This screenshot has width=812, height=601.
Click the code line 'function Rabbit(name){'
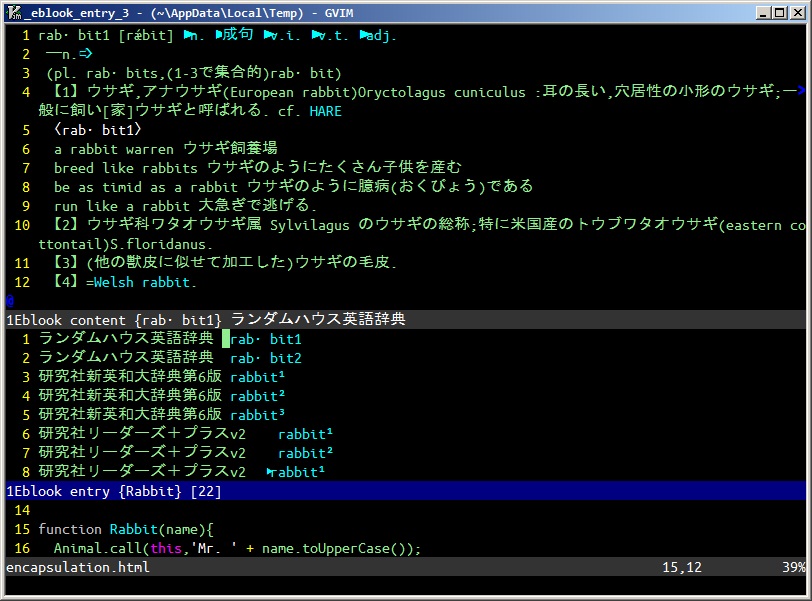pos(125,529)
